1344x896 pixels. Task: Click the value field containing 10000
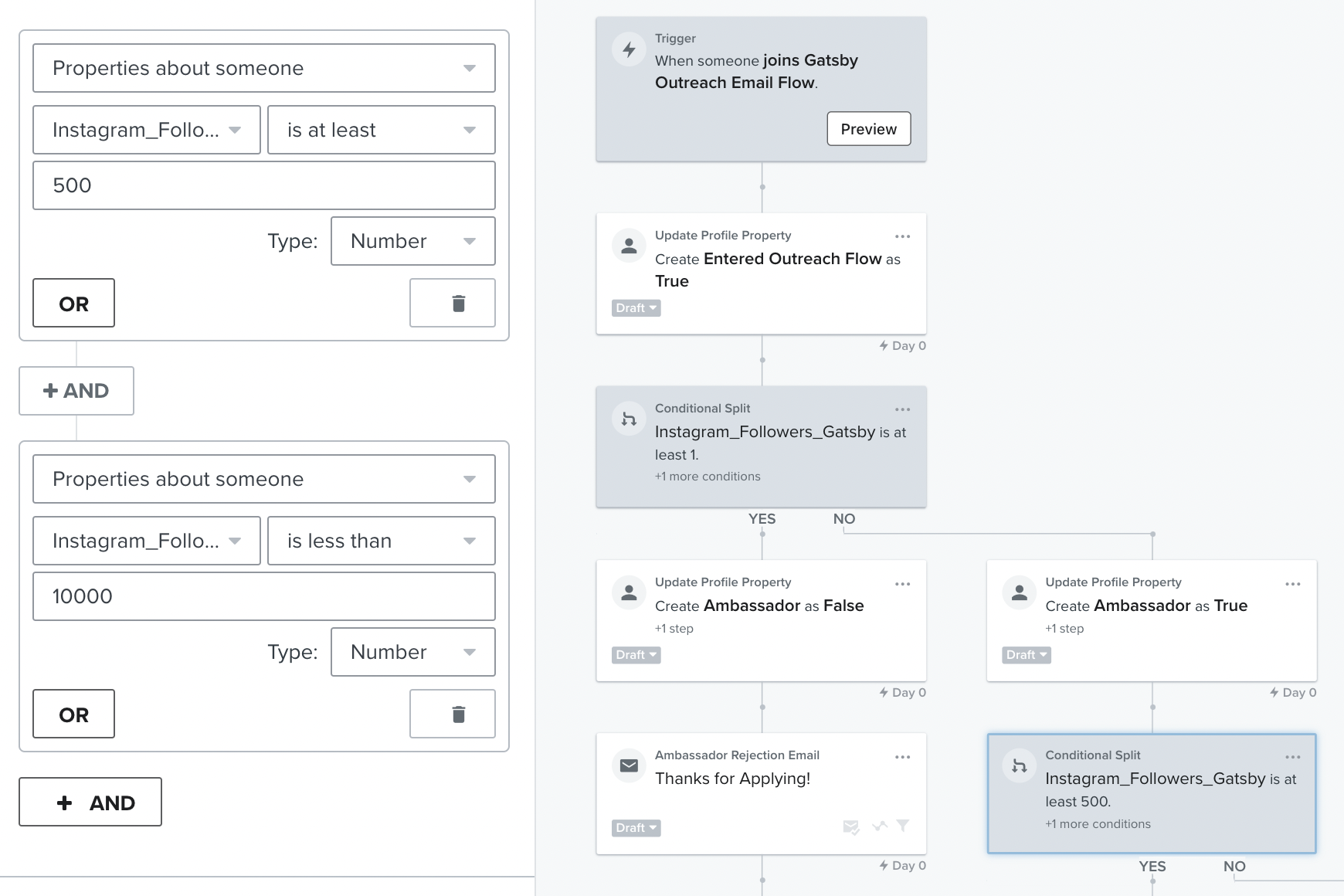264,596
